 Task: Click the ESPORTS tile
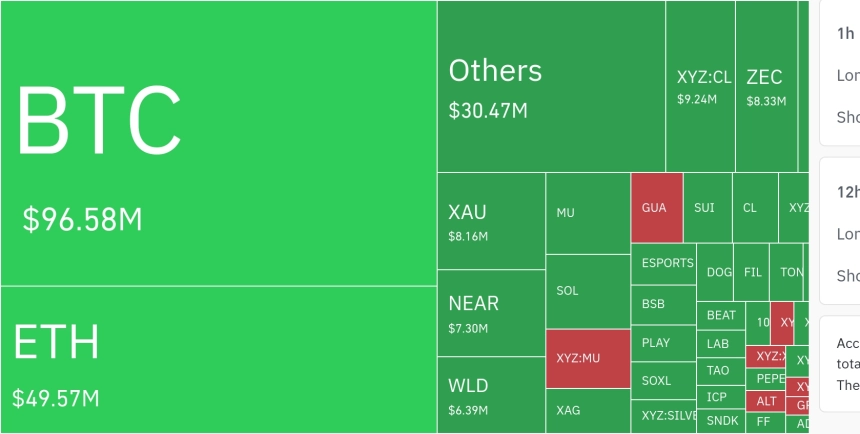[664, 264]
